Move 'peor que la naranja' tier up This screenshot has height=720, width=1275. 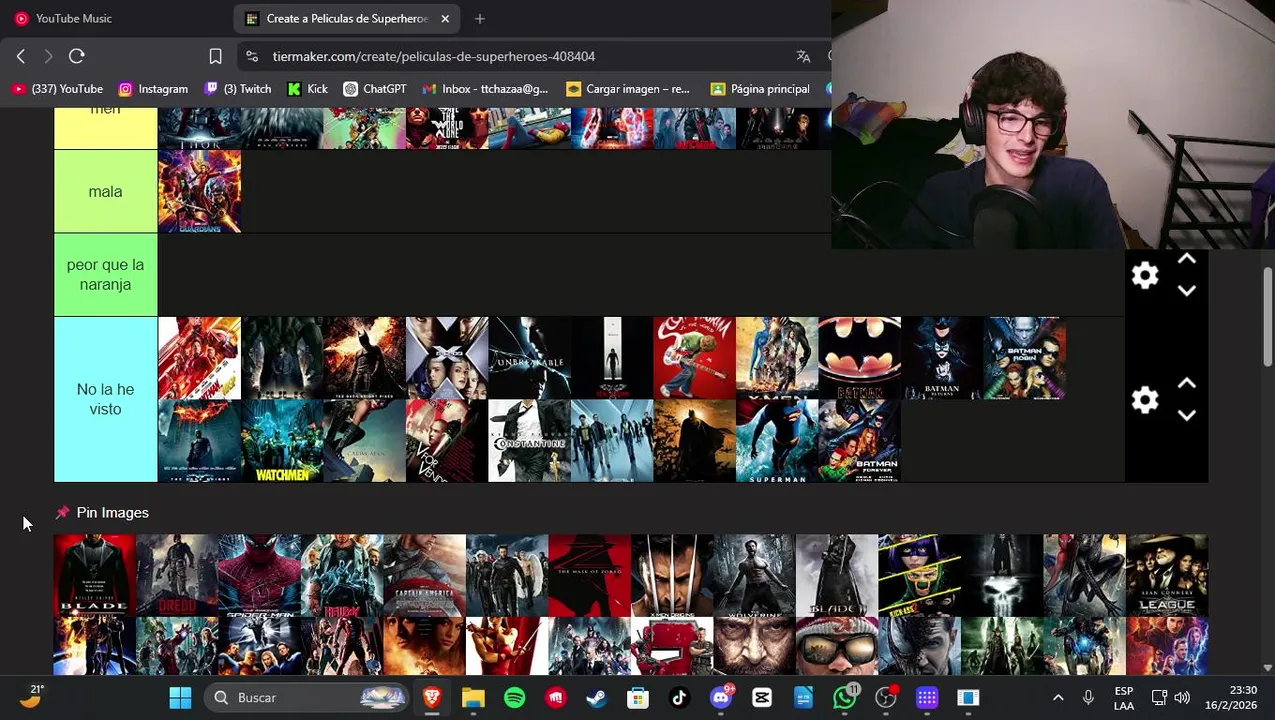(1187, 259)
